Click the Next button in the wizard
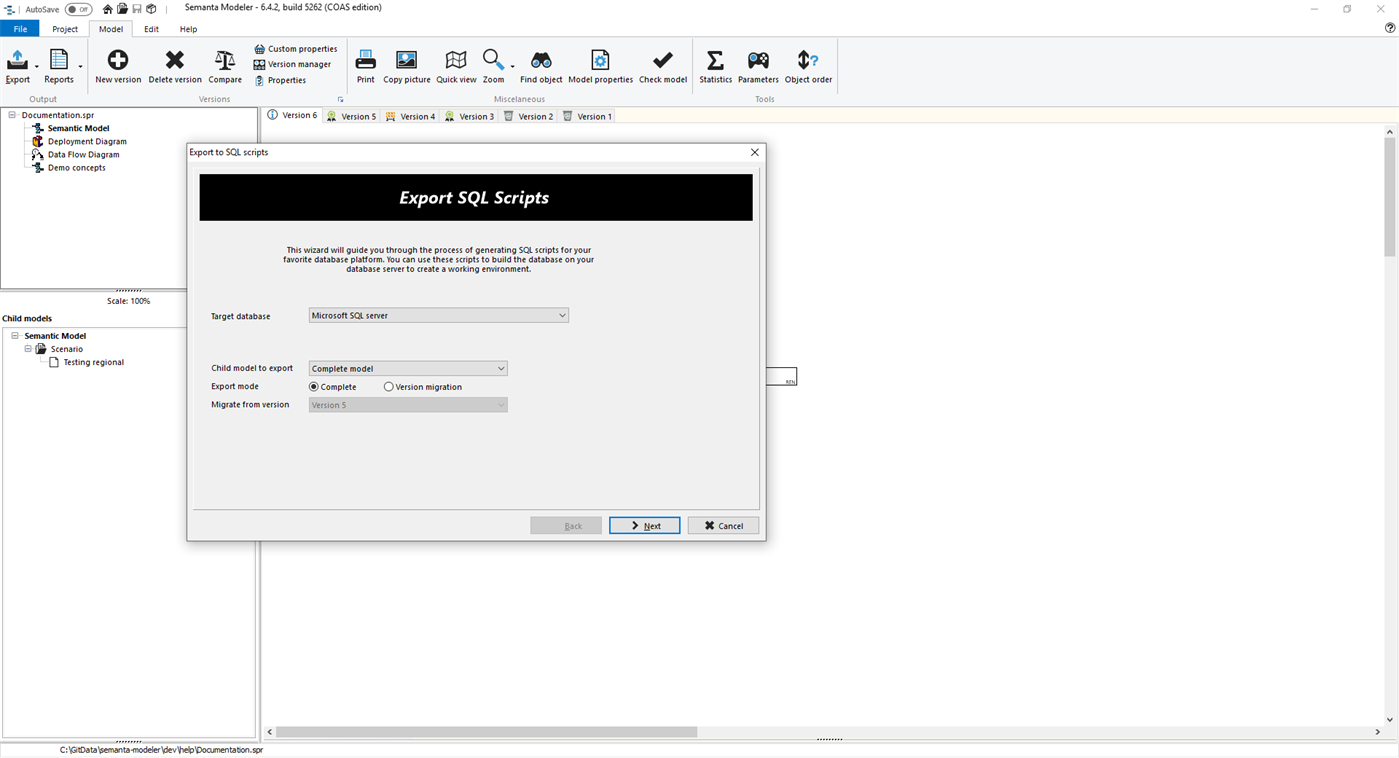Screen dimensions: 1399x758 [x=644, y=525]
